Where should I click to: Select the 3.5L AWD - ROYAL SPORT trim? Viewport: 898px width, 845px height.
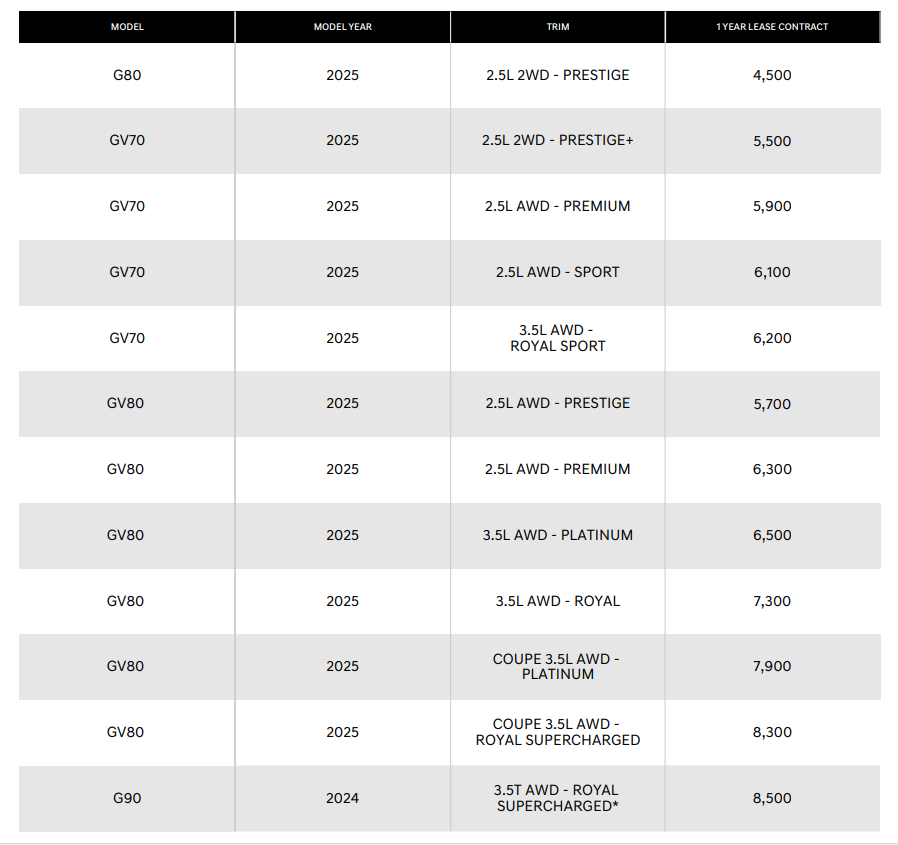[x=558, y=338]
